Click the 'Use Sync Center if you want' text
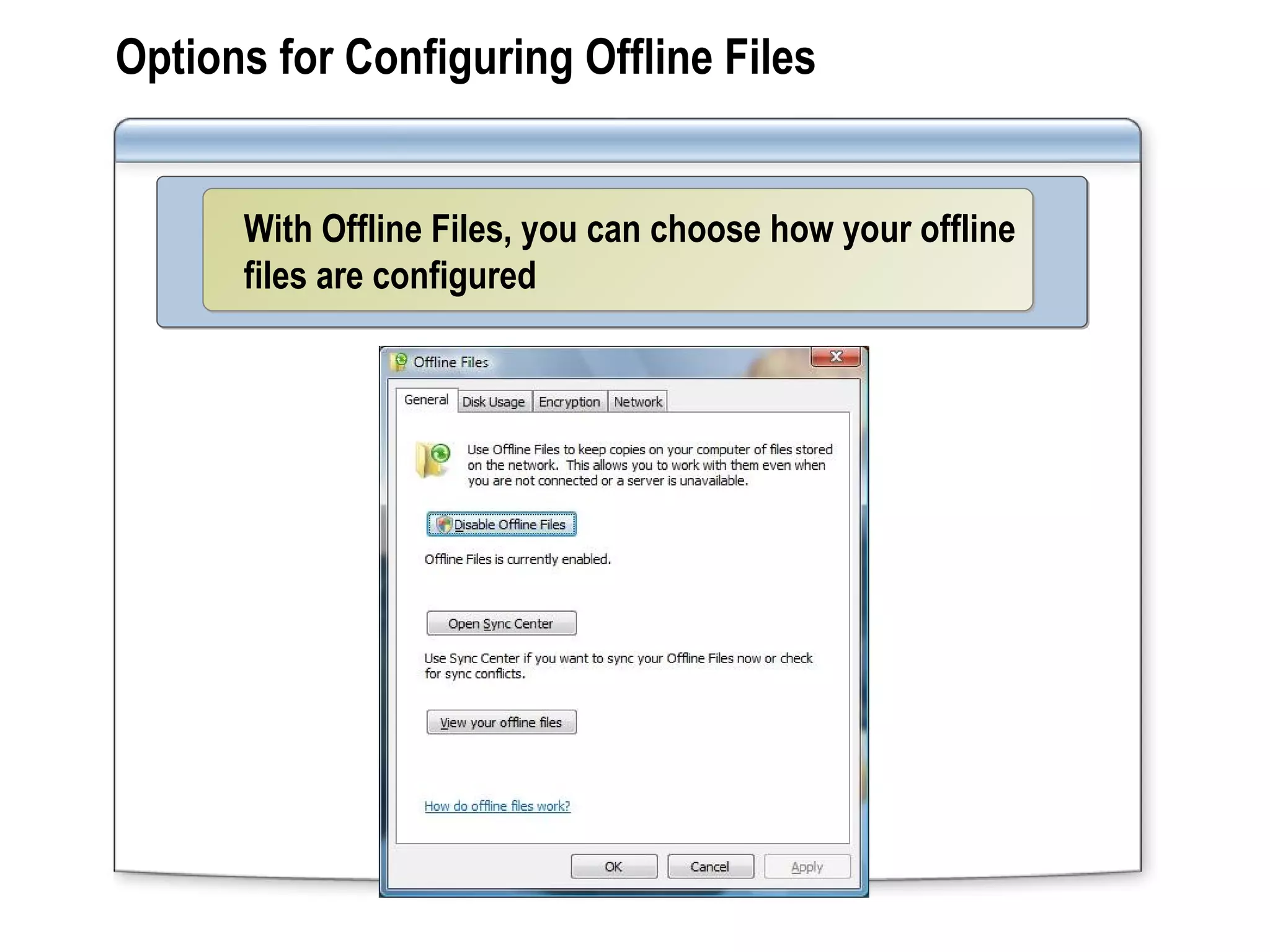 click(618, 666)
